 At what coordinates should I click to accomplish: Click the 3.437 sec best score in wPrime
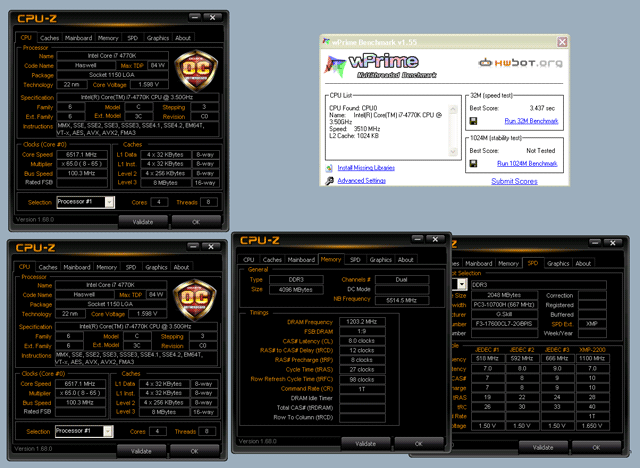click(x=542, y=108)
